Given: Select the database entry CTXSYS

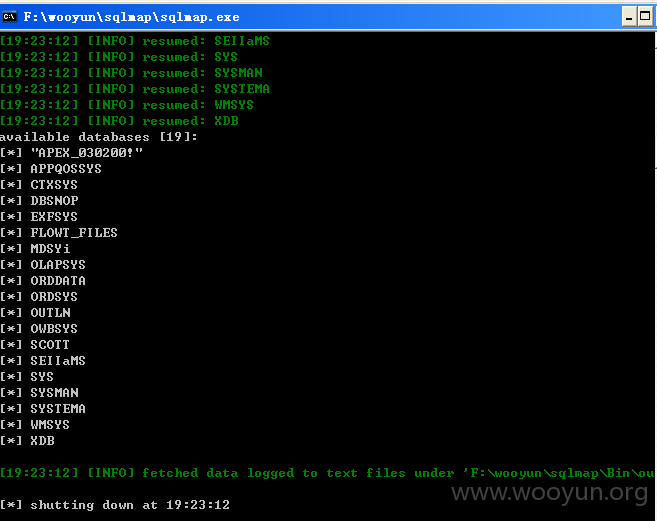Looking at the screenshot, I should tap(39, 185).
